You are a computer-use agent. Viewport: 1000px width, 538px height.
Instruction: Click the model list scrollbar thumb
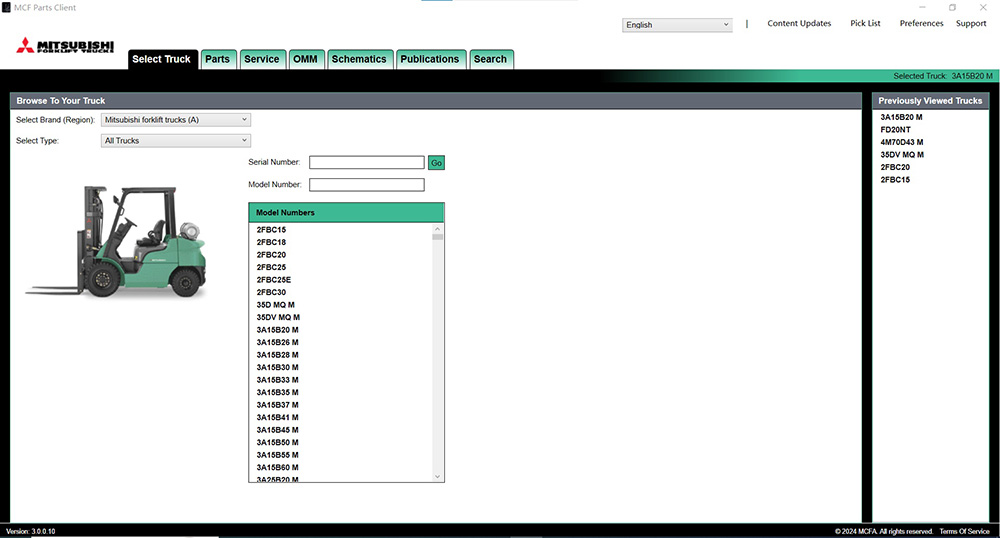pyautogui.click(x=438, y=237)
